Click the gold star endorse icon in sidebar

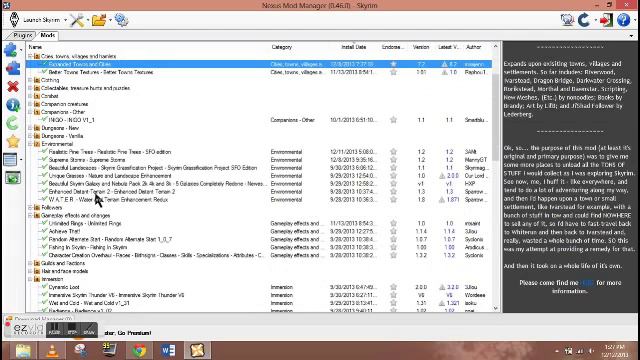(13, 141)
